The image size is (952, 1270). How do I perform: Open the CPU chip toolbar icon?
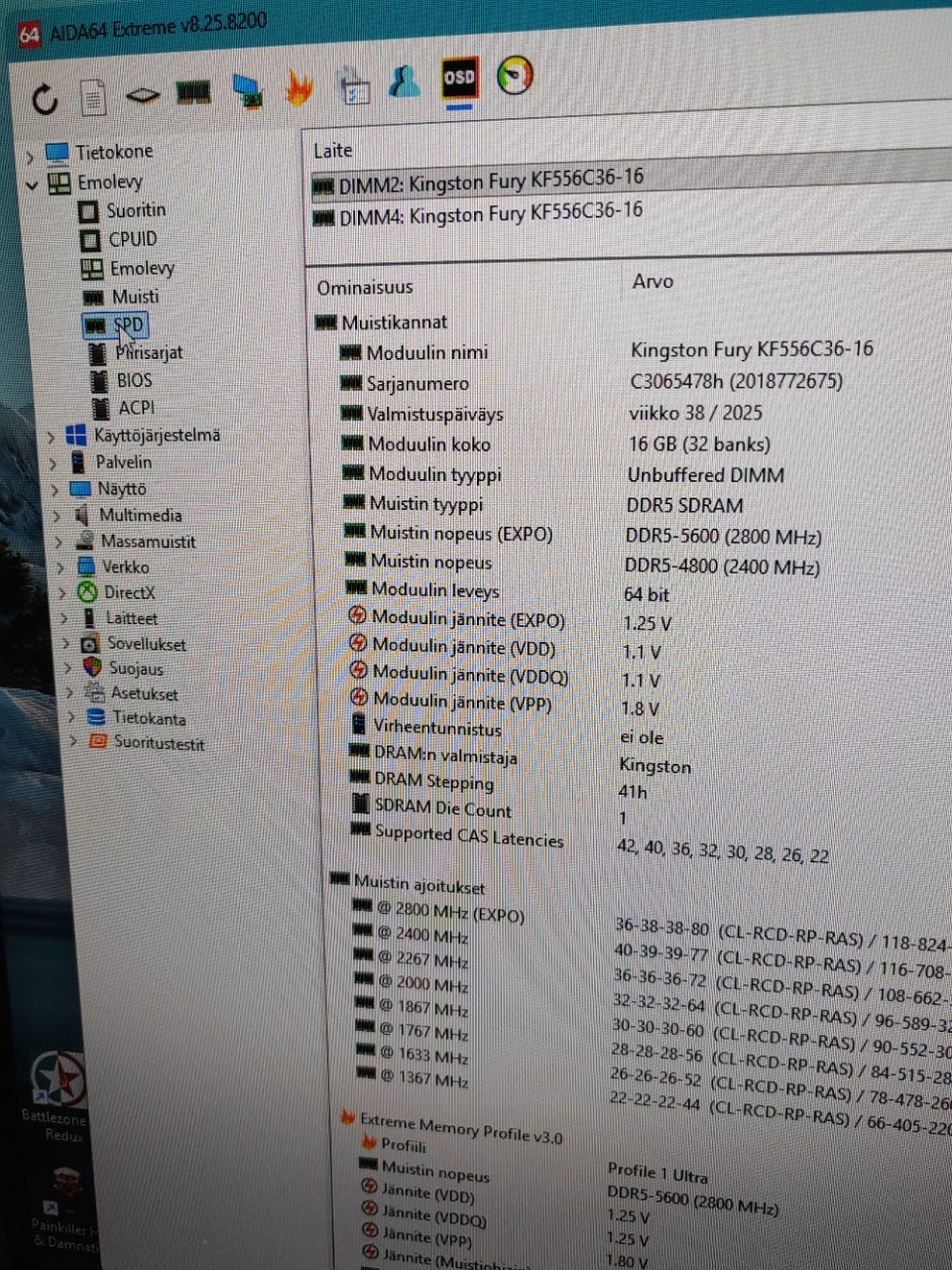coord(143,95)
